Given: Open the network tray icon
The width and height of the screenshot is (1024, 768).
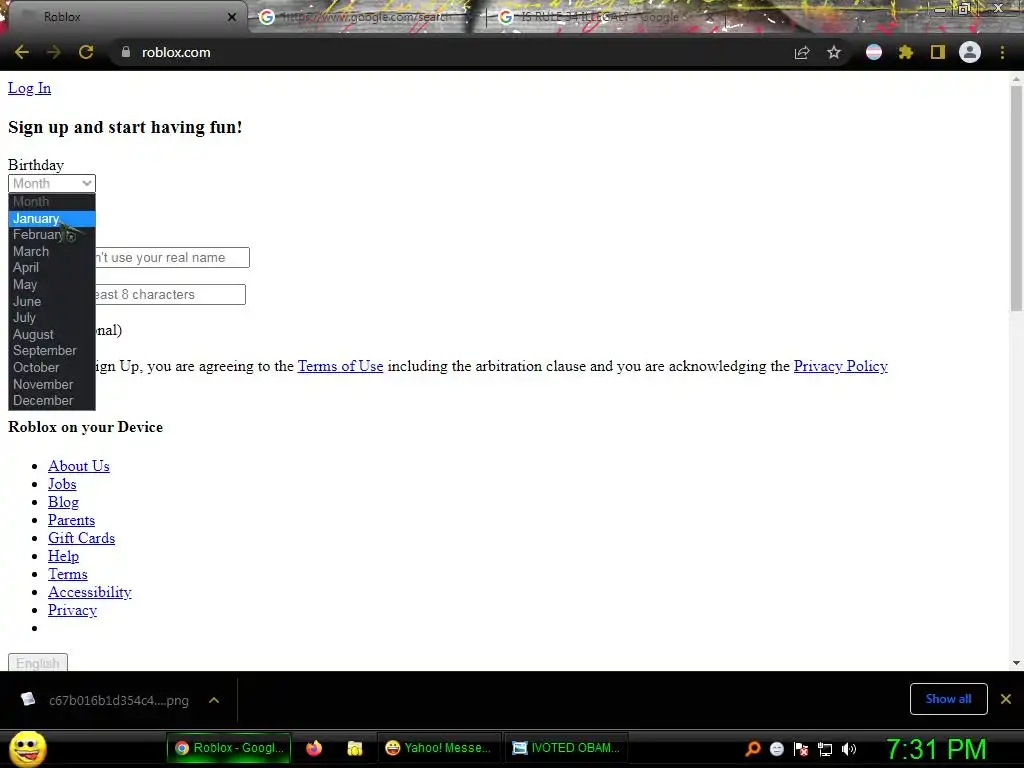Looking at the screenshot, I should 825,749.
